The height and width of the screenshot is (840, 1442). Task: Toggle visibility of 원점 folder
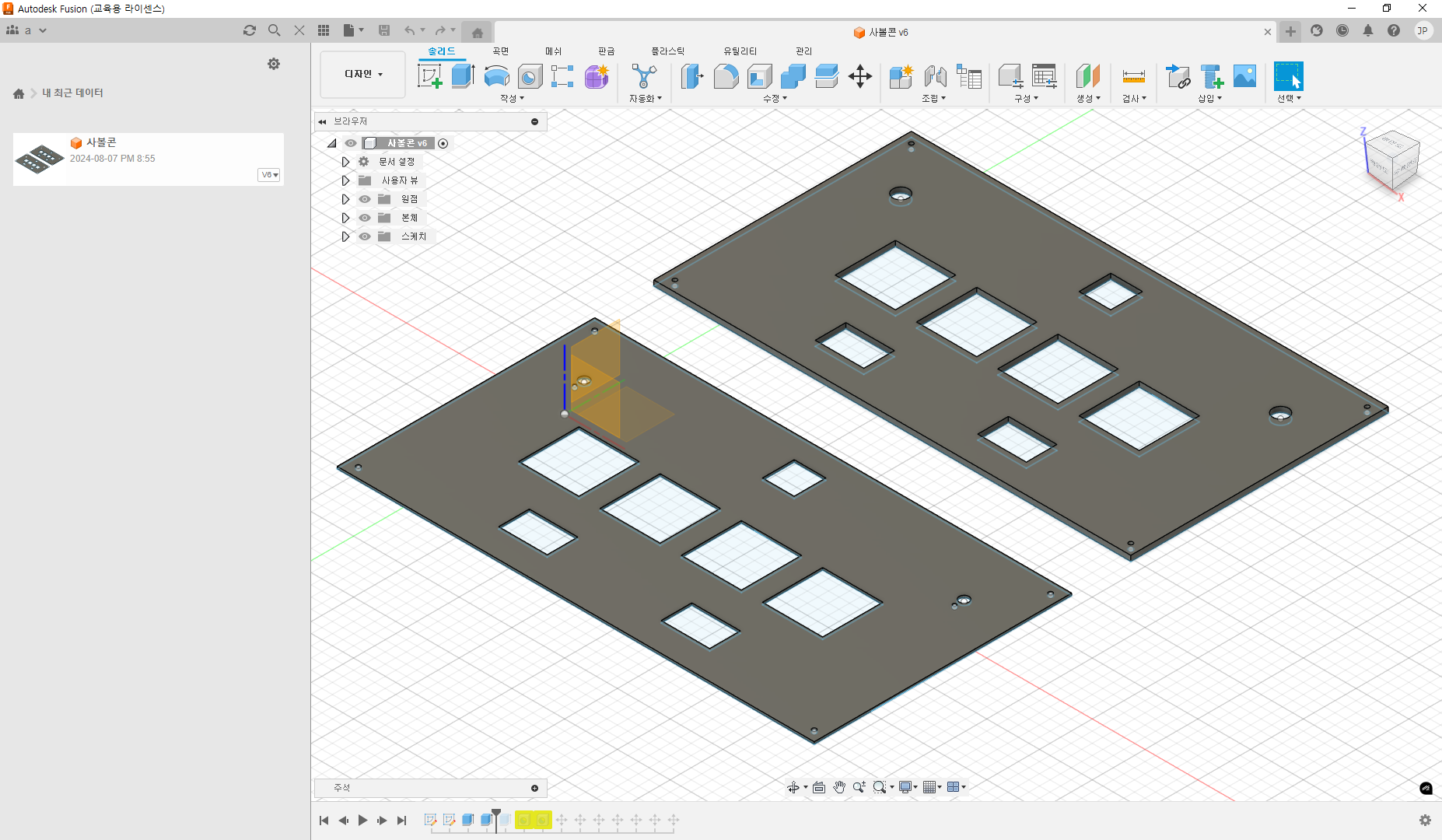pos(365,199)
